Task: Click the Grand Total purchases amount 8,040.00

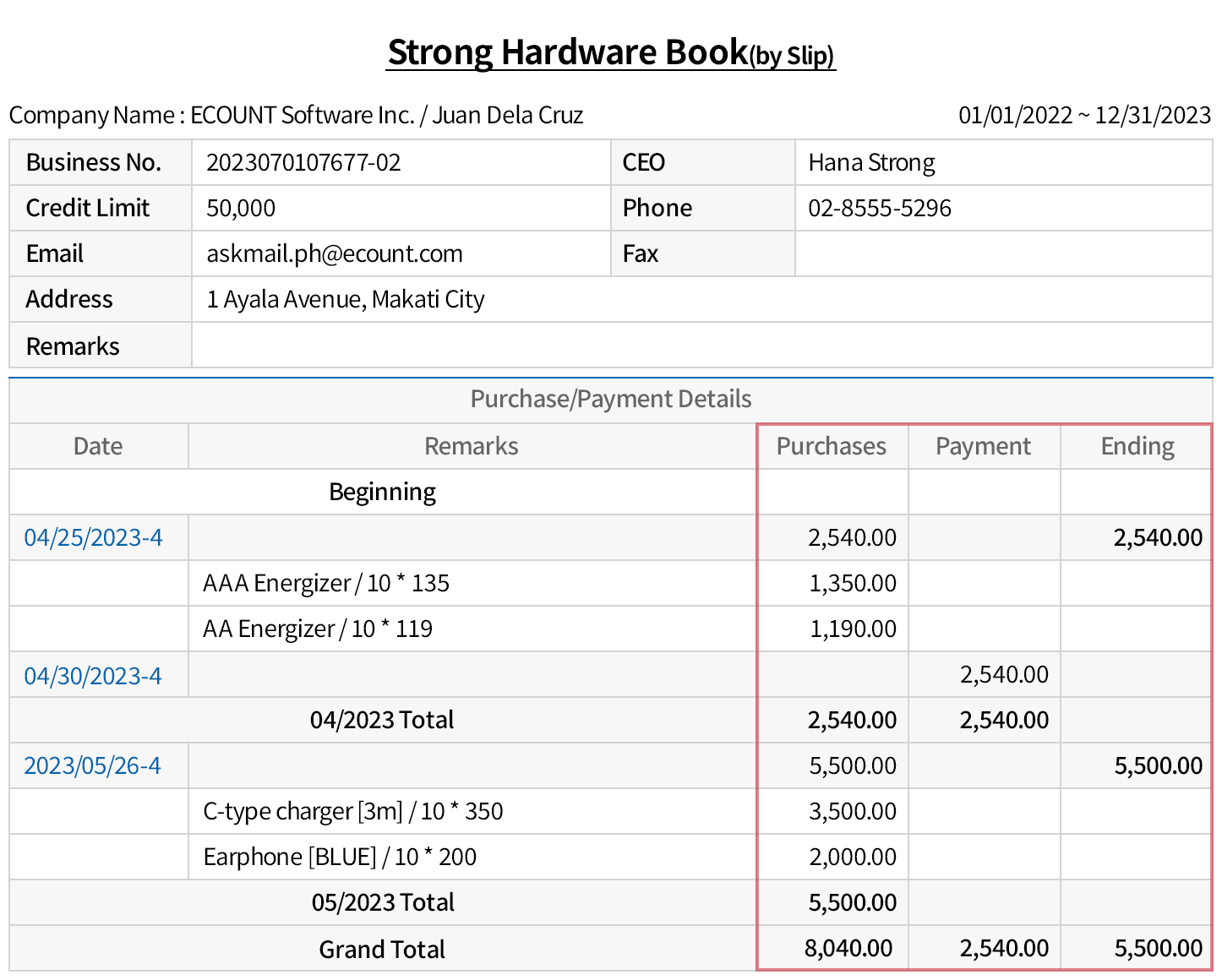Action: pos(848,949)
